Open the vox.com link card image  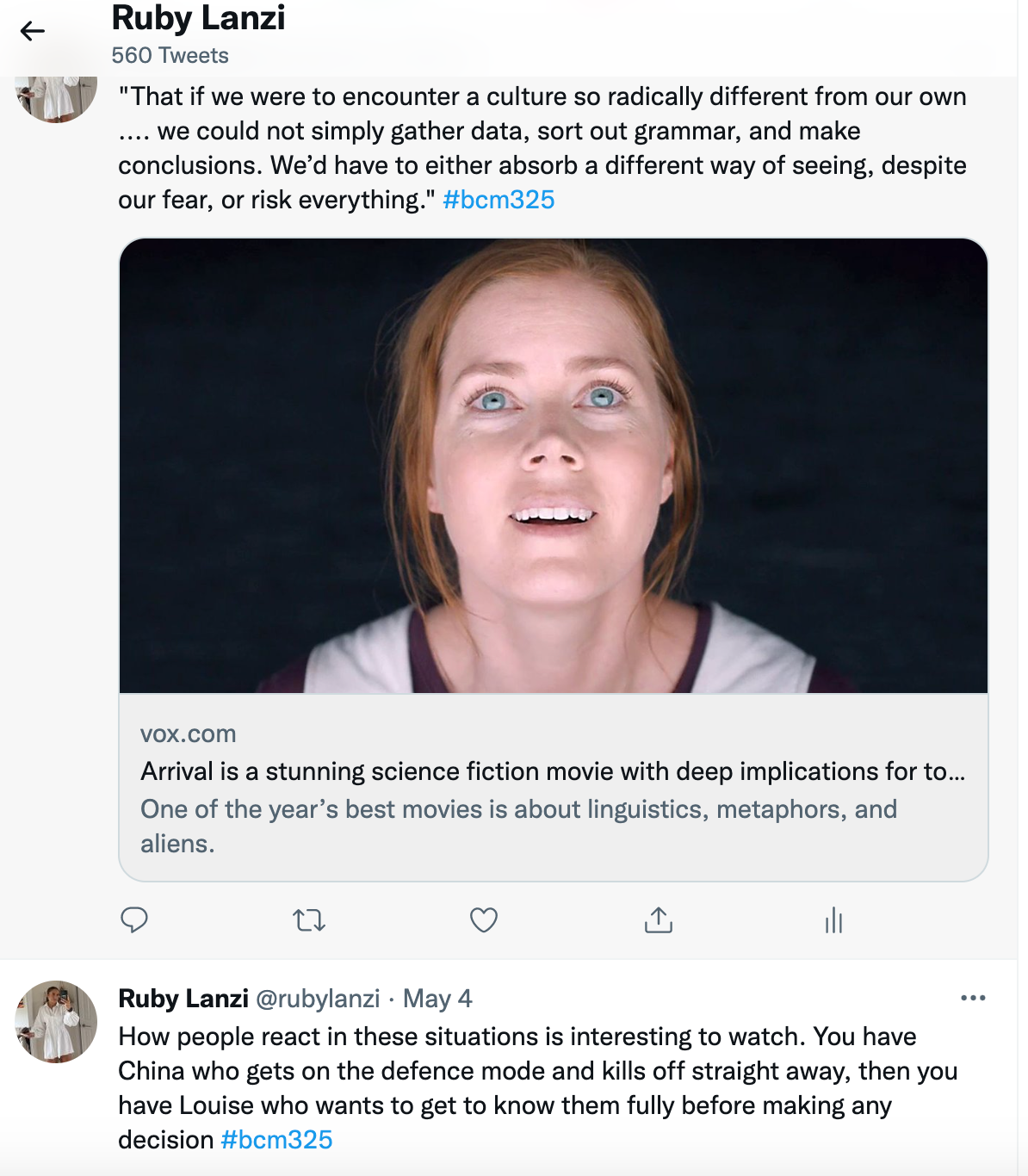[554, 466]
